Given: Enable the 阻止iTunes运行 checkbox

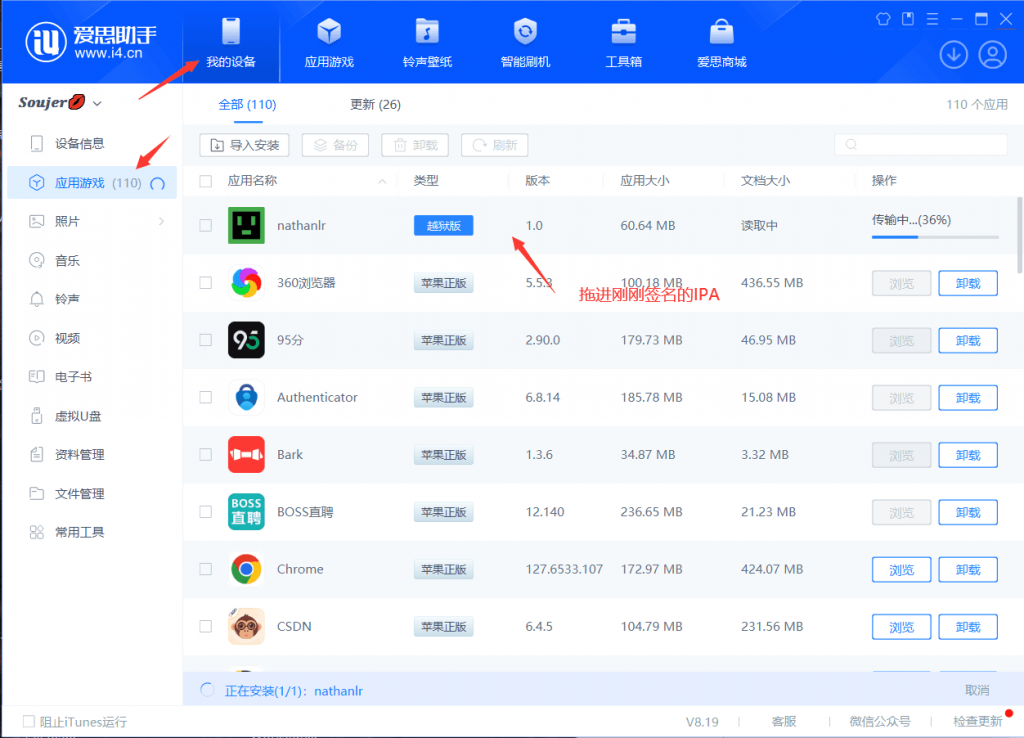Looking at the screenshot, I should tap(29, 721).
